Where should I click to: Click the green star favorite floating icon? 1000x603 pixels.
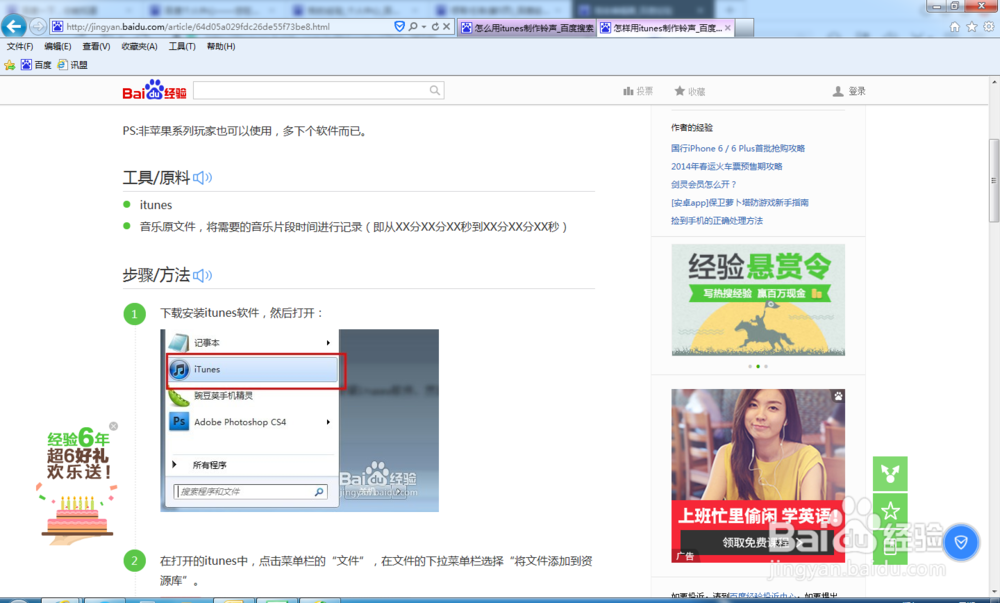coord(890,511)
